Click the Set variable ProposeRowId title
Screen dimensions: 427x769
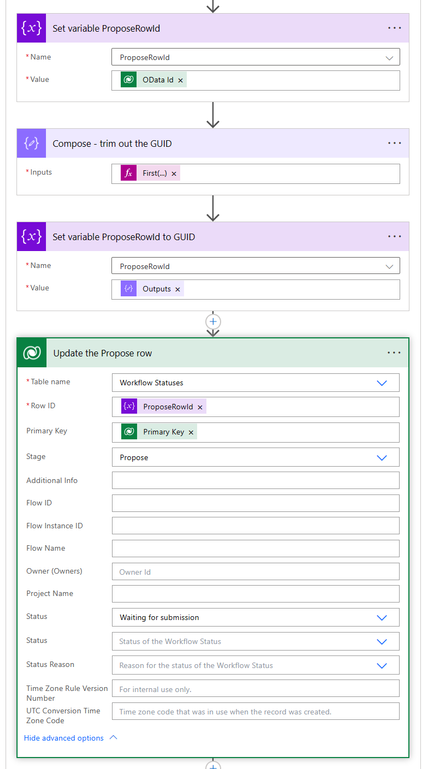pyautogui.click(x=106, y=28)
